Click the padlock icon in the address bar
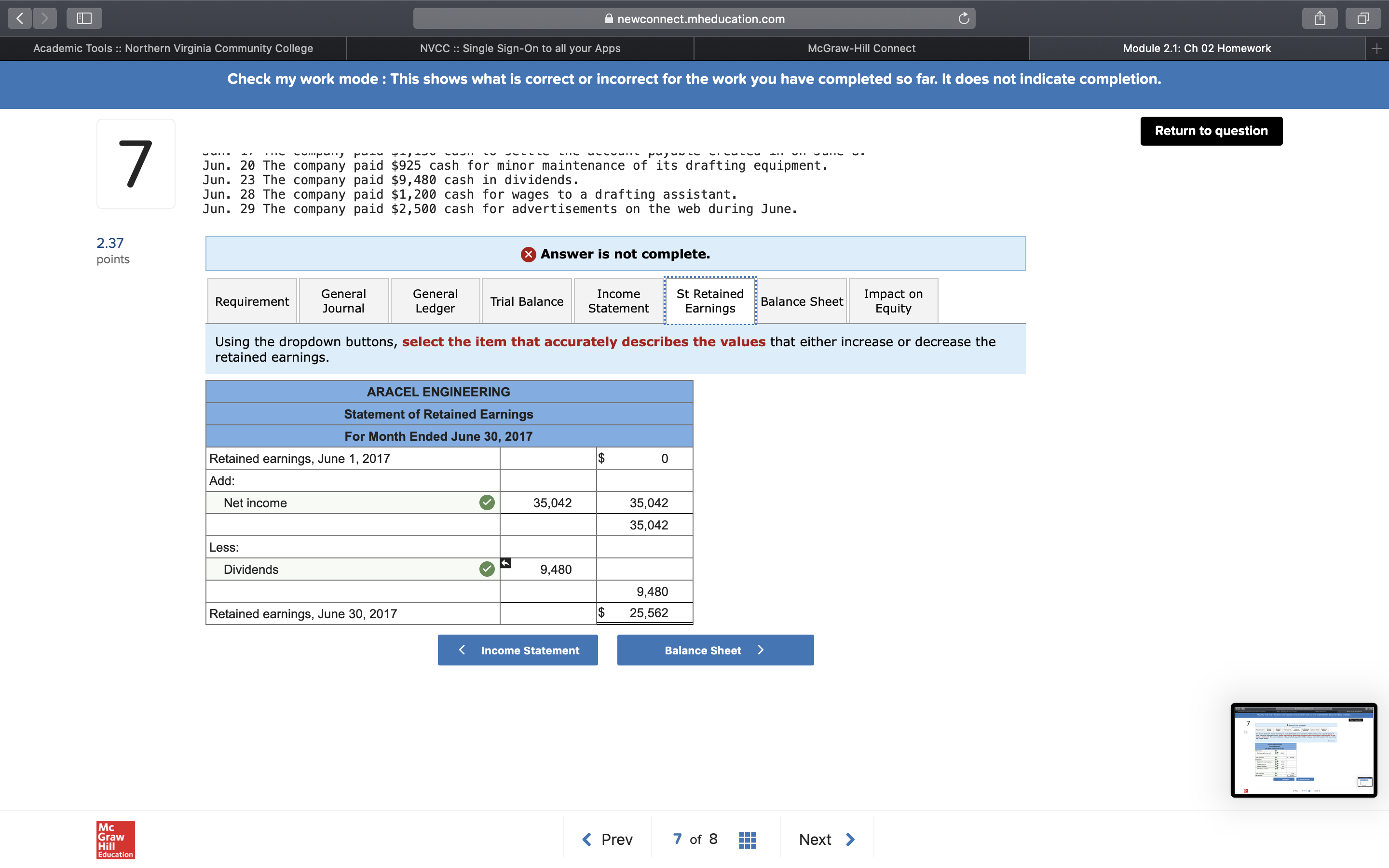This screenshot has width=1389, height=868. [x=608, y=18]
